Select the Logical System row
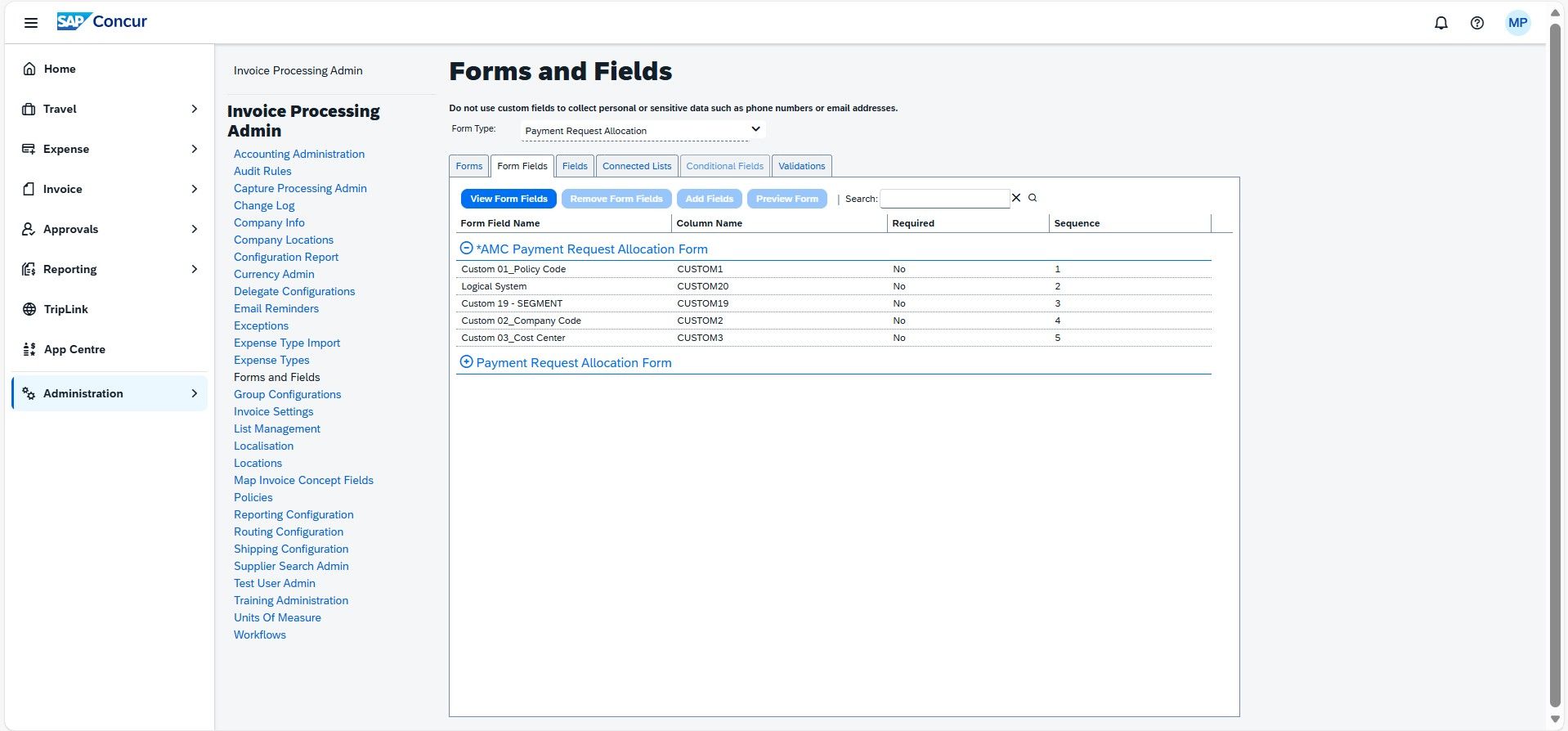Viewport: 1568px width, 731px height. (x=834, y=286)
